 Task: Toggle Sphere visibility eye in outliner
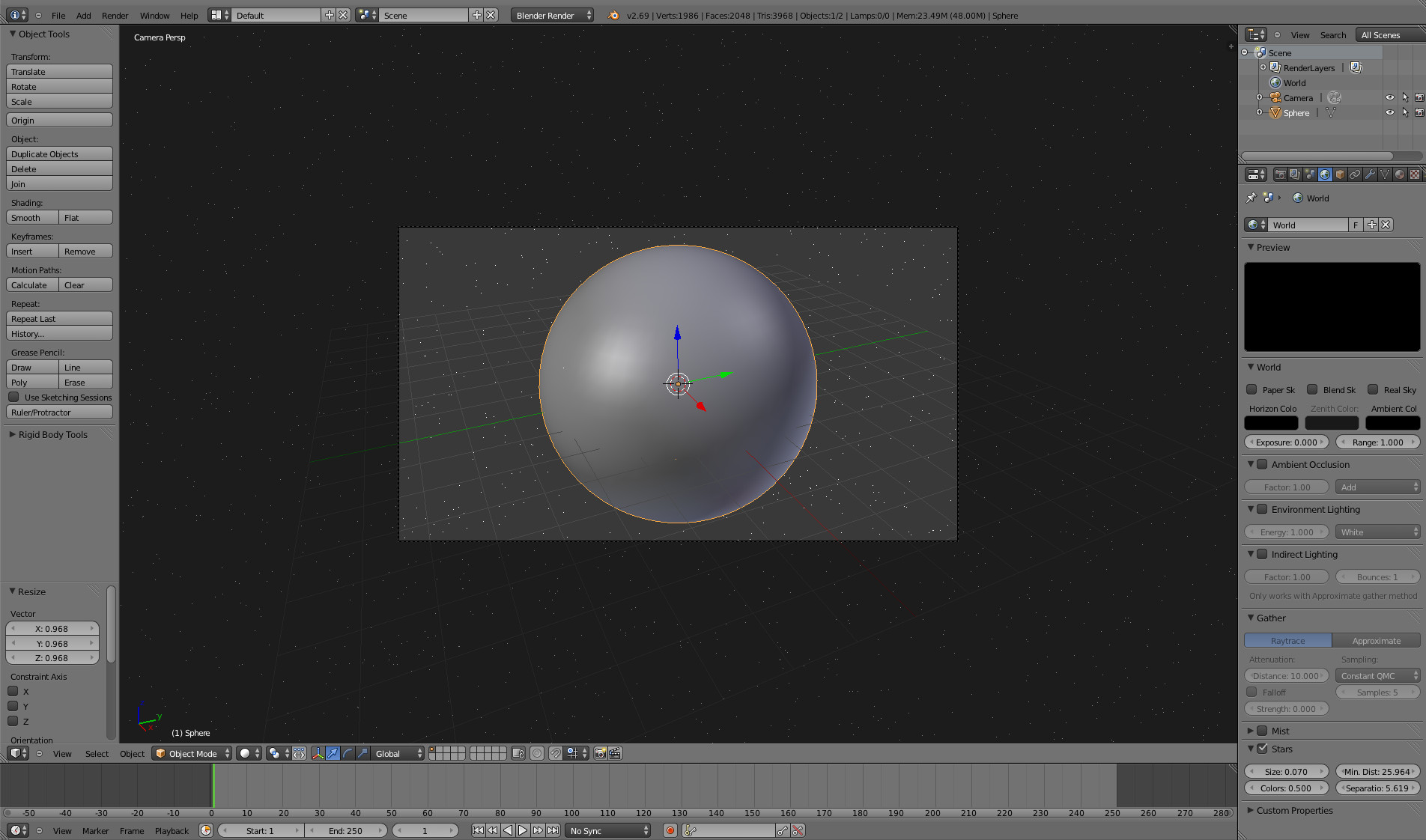[1390, 112]
